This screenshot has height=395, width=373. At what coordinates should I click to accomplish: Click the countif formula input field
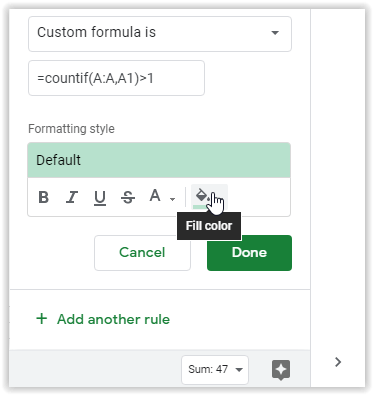[116, 78]
